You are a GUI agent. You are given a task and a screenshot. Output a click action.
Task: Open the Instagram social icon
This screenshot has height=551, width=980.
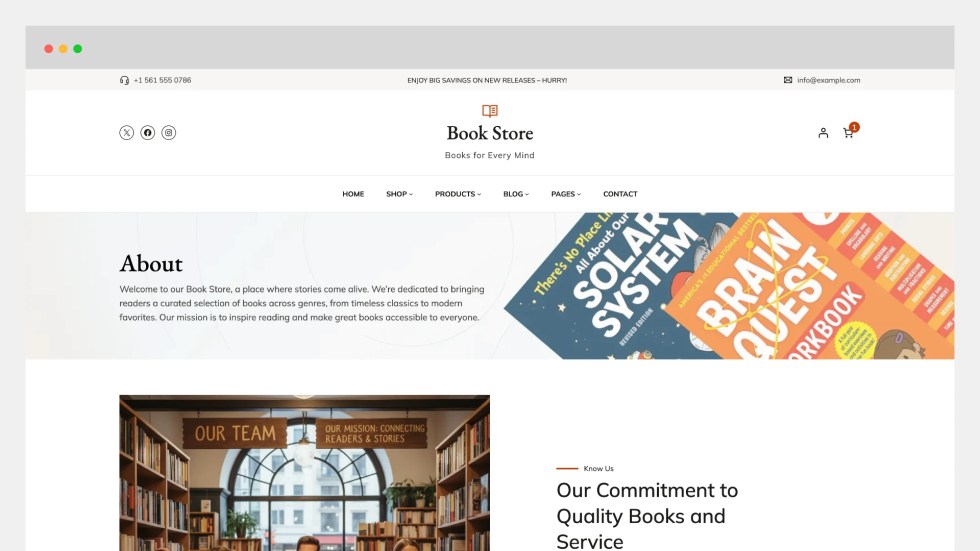pyautogui.click(x=169, y=132)
